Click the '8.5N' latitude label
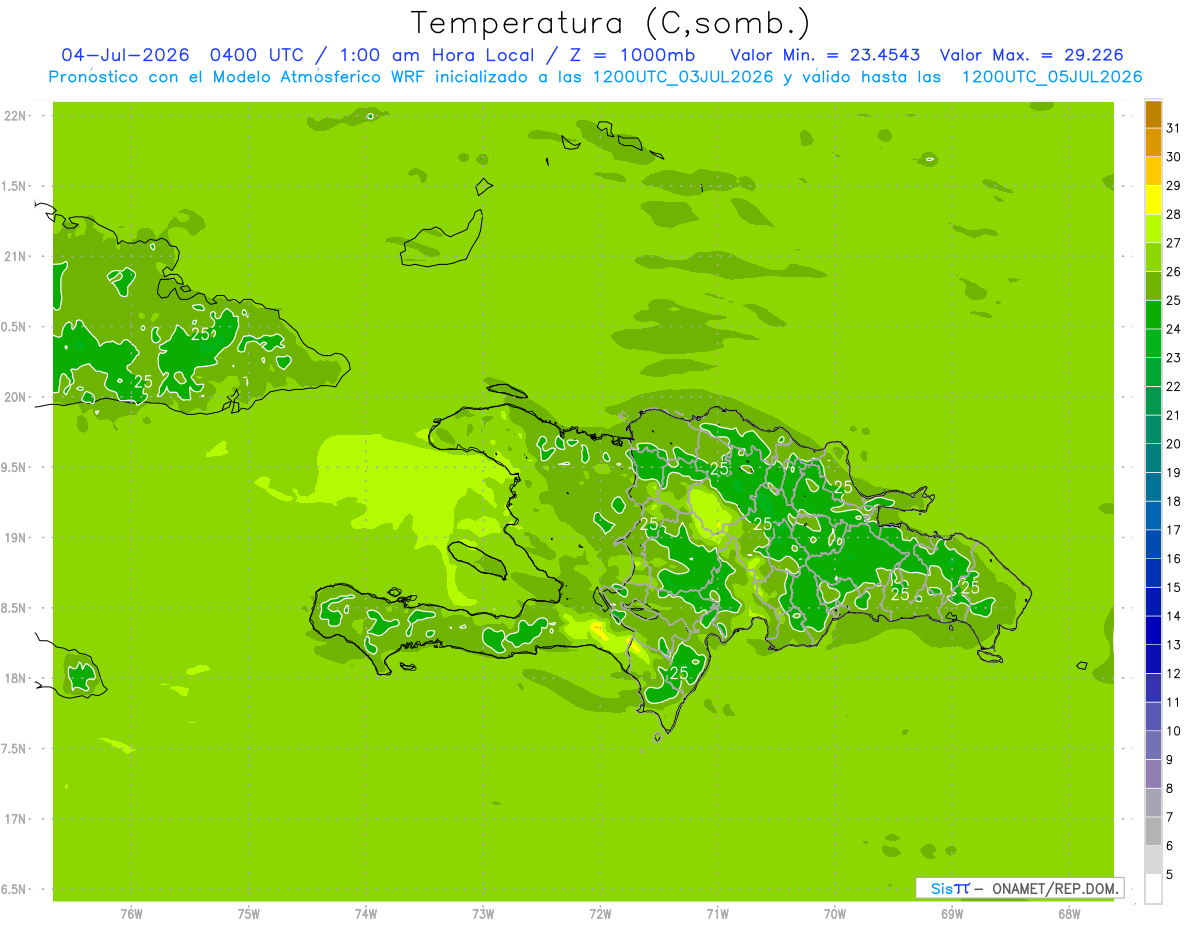Screen dimensions: 1200x927 15,608
